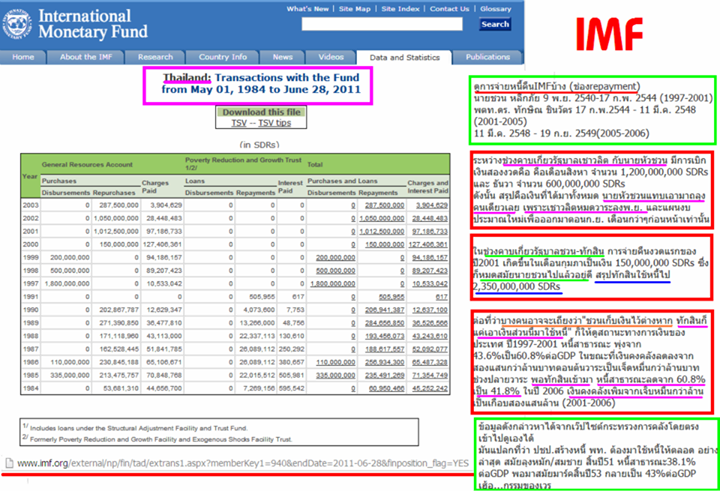The image size is (720, 491).
Task: Select repurchases value 53,681,310 in 1984 row
Action: pos(121,389)
